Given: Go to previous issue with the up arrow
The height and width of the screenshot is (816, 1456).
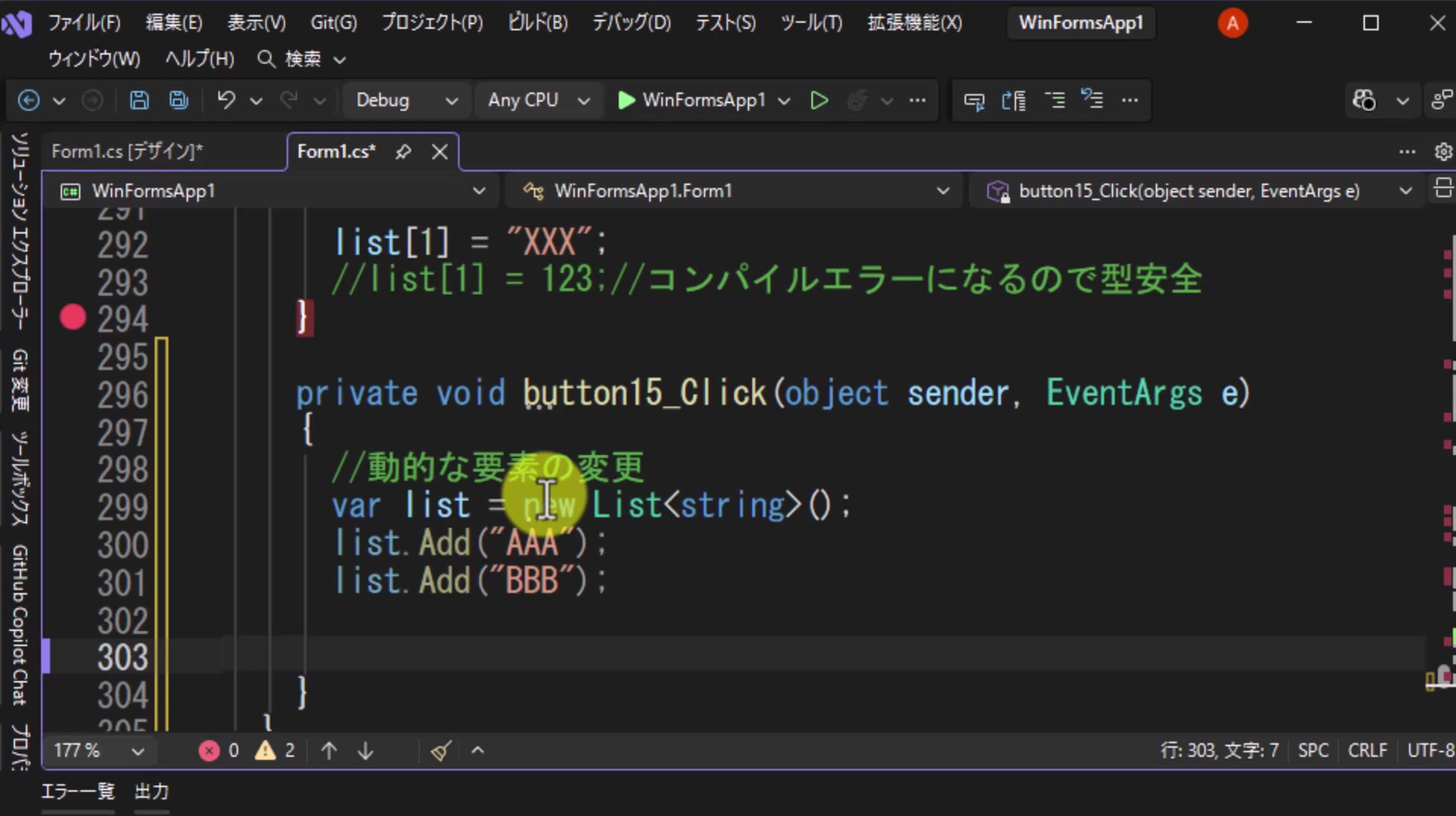Looking at the screenshot, I should 329,751.
